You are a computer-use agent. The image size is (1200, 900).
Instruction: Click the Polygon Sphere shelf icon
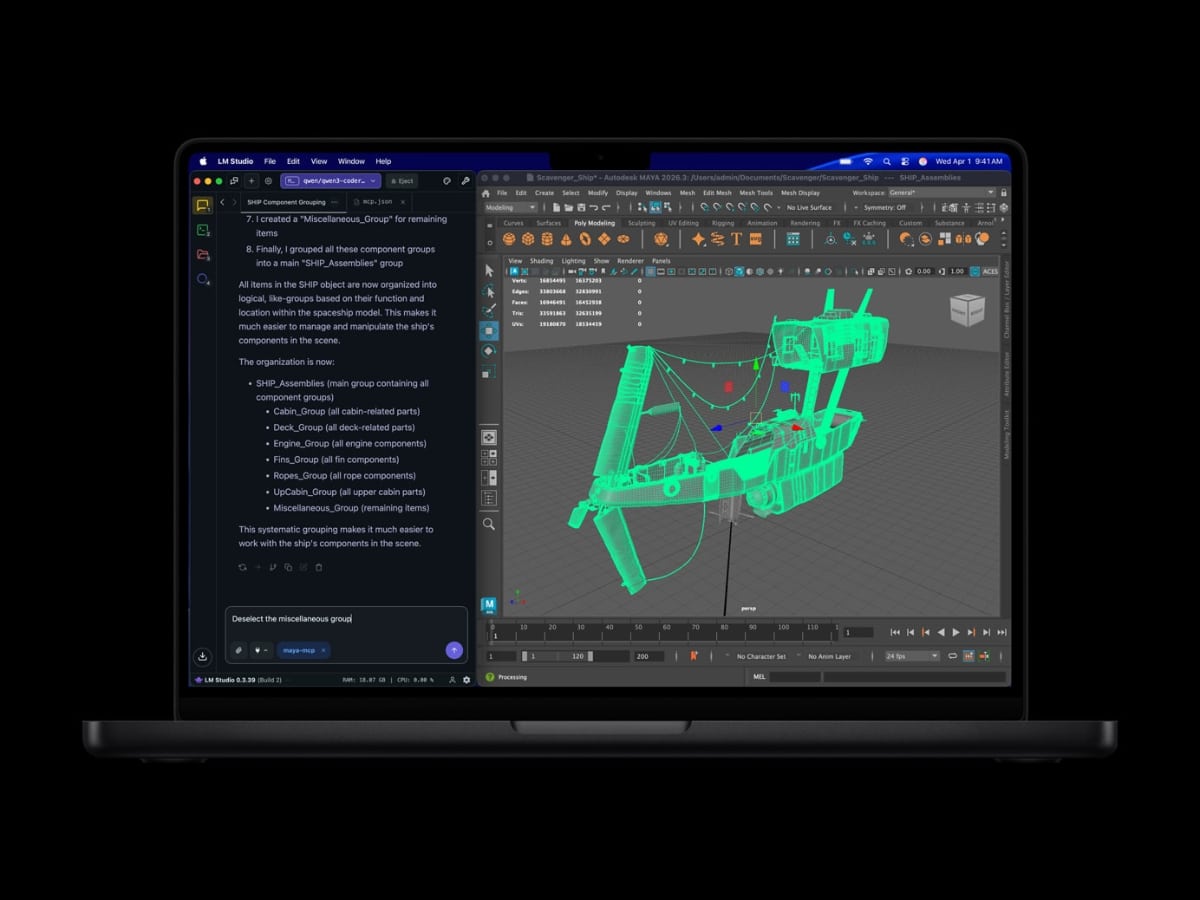509,239
